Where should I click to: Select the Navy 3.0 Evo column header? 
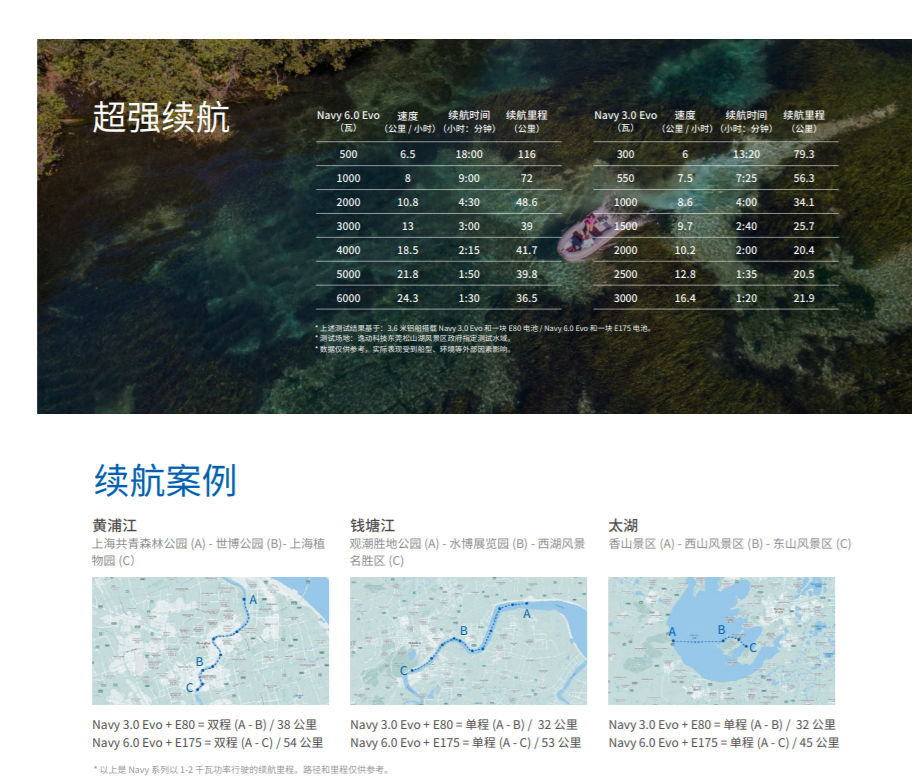pyautogui.click(x=625, y=121)
